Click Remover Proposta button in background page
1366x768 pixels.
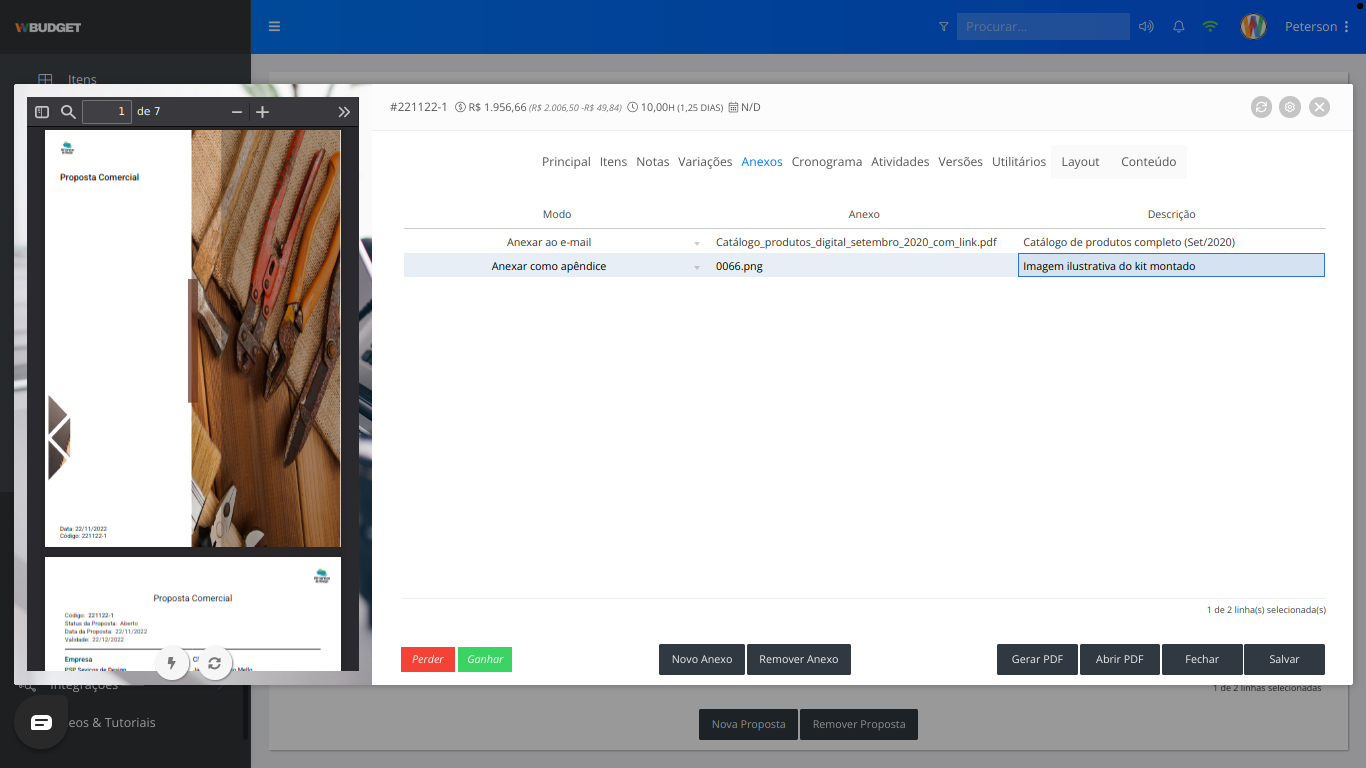click(x=859, y=724)
